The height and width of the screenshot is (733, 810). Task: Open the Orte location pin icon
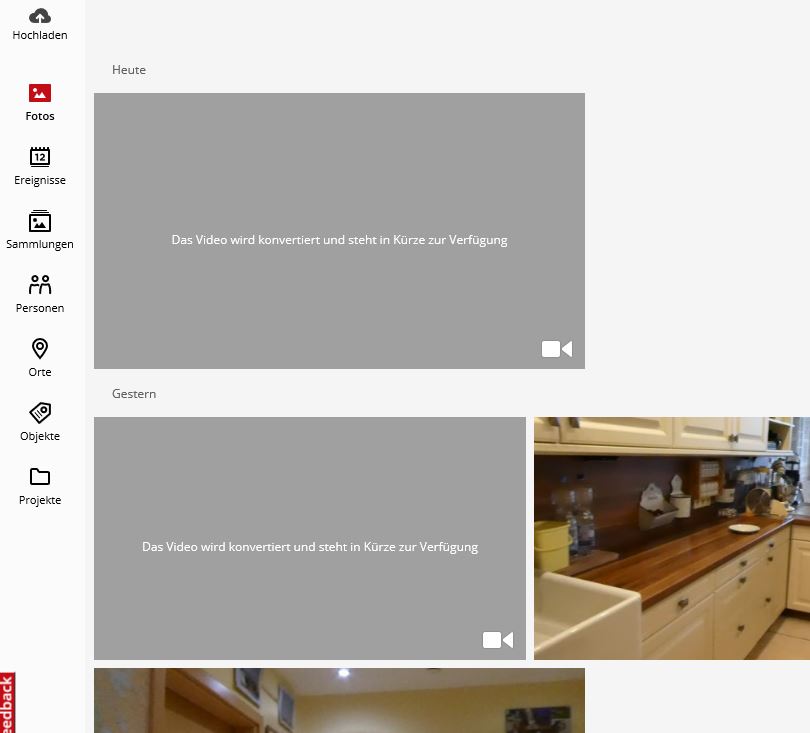click(40, 349)
